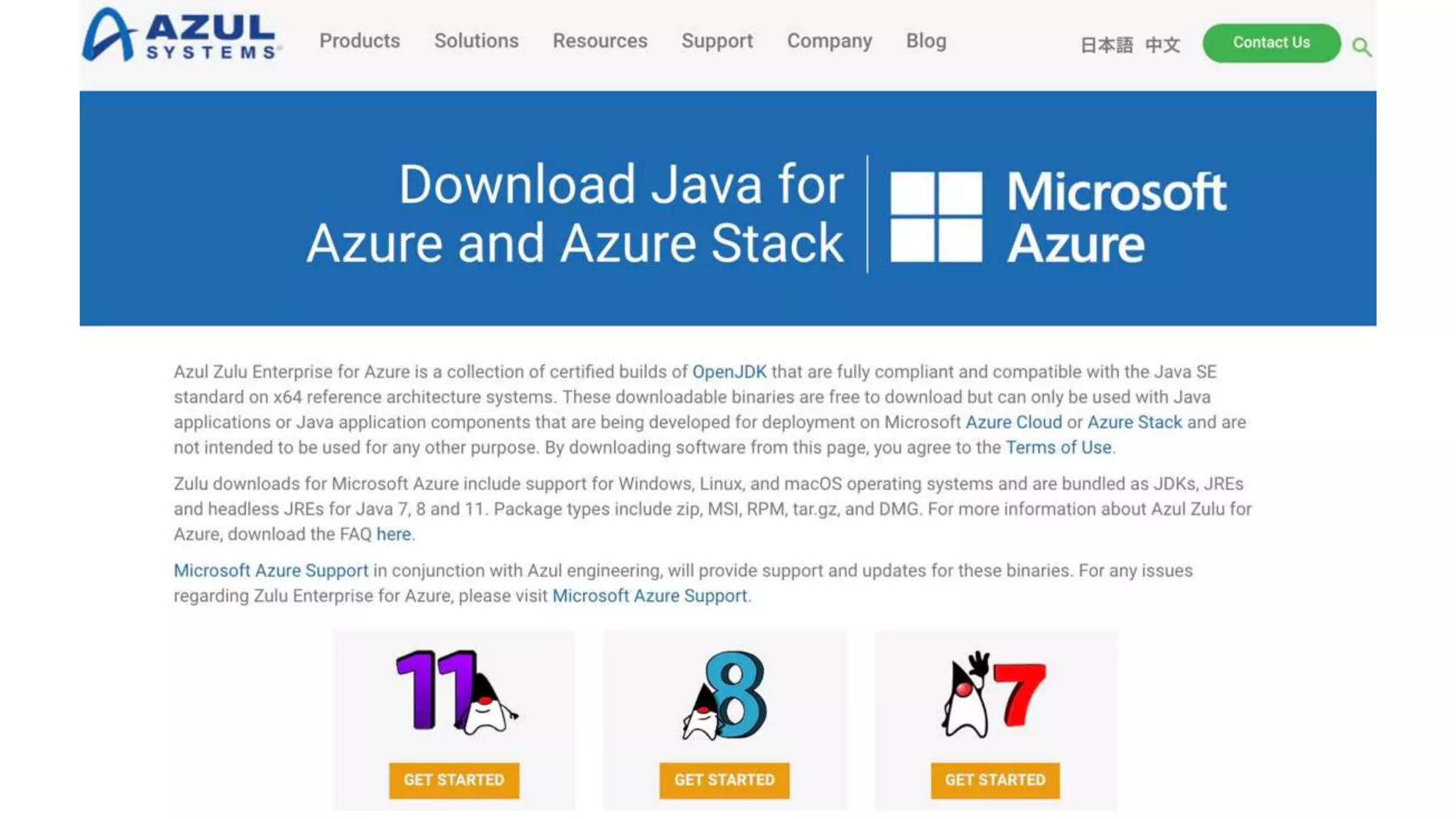Click Get Started under Java 7
Viewport: 1456px width, 819px height.
(995, 780)
